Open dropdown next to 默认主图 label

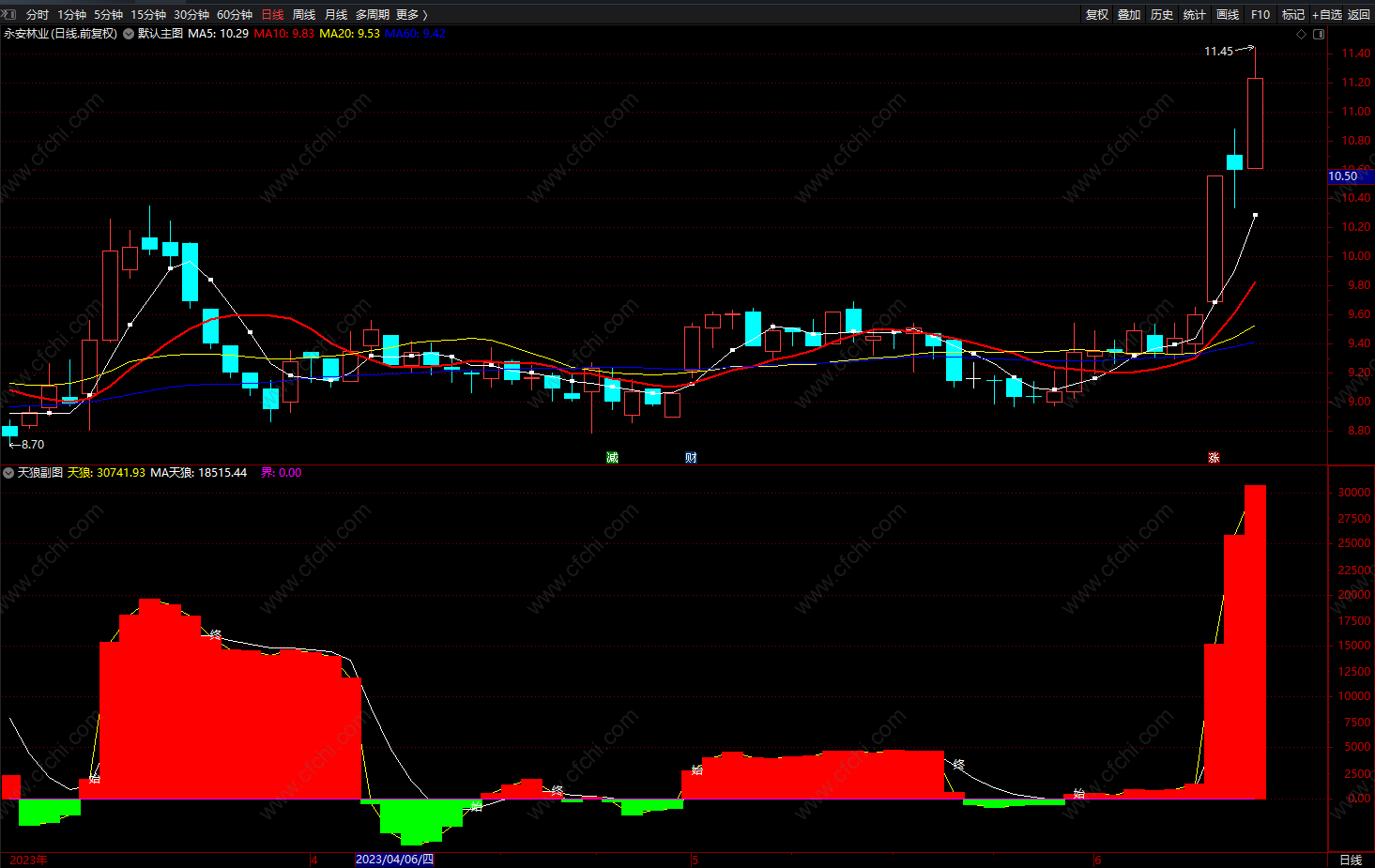point(129,34)
